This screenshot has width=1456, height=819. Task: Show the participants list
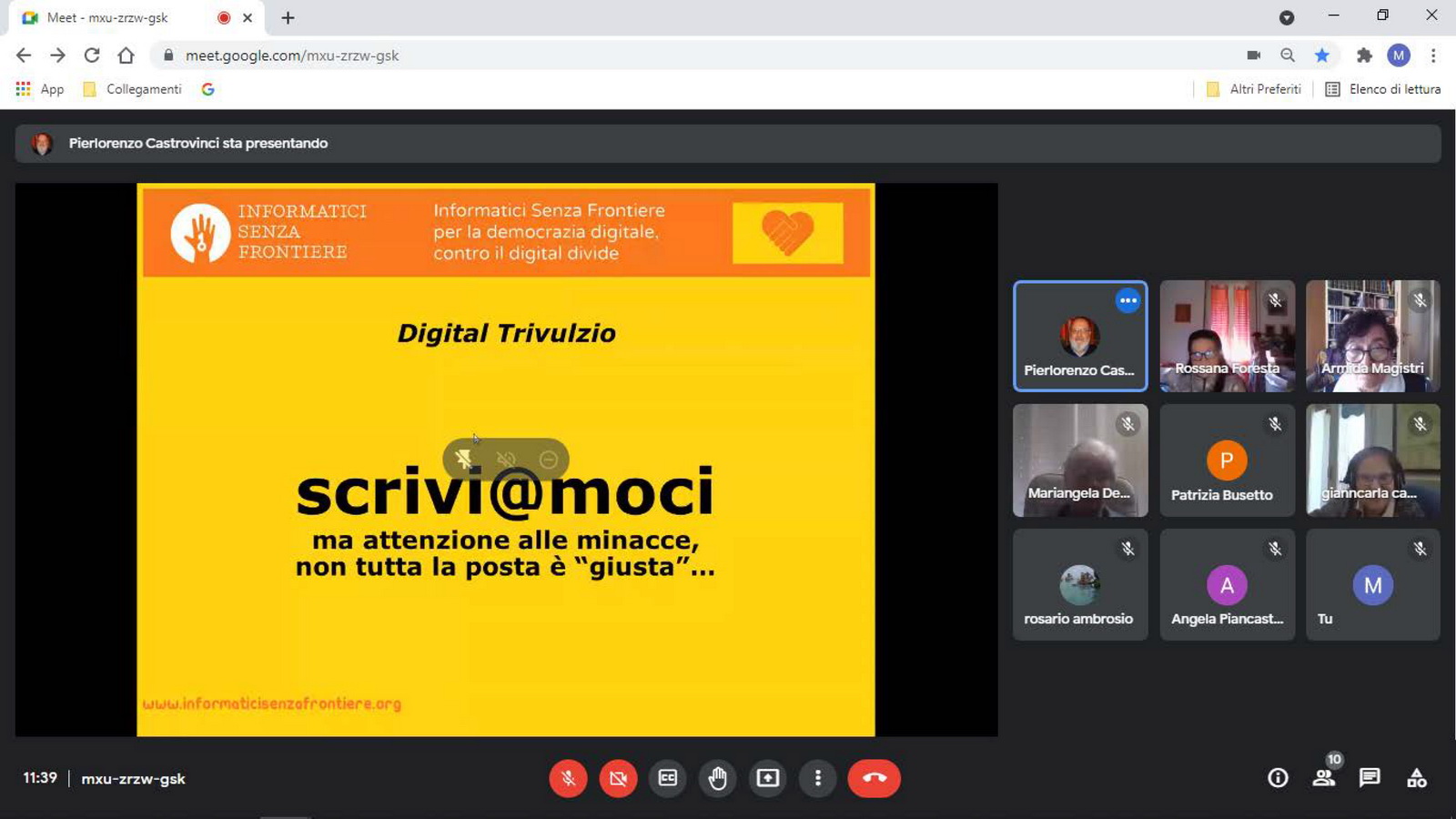coord(1324,778)
